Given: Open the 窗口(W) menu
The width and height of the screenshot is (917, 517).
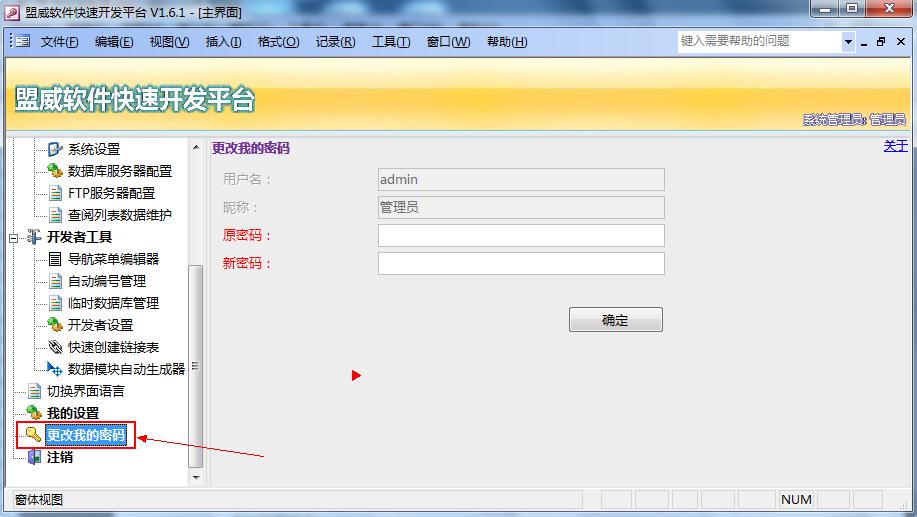Looking at the screenshot, I should (448, 42).
